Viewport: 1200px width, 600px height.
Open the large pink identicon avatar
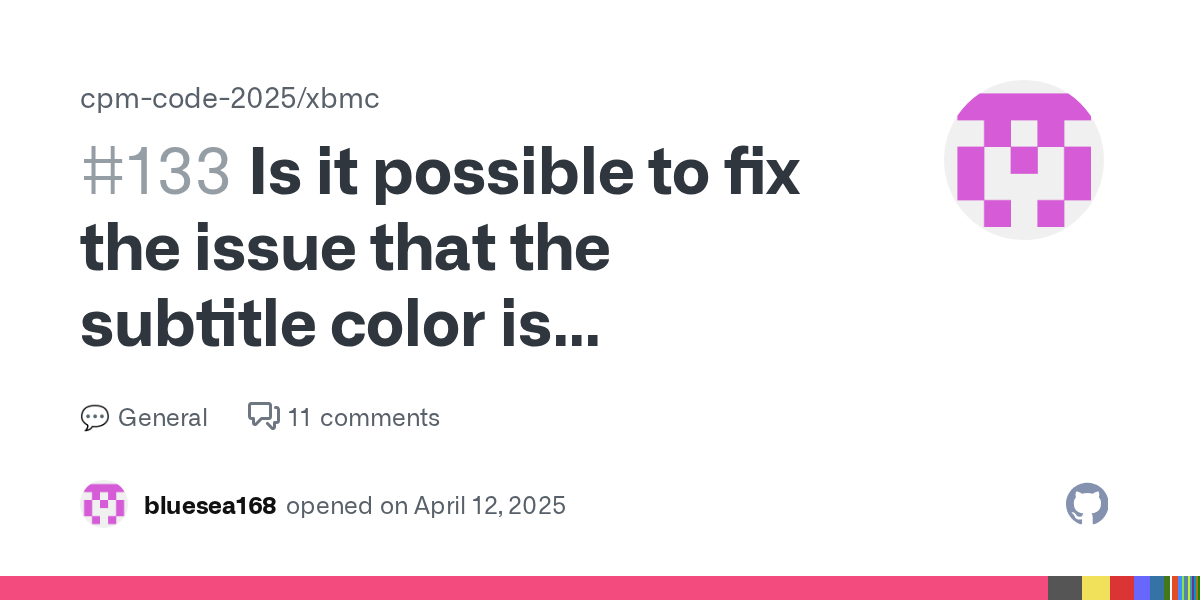tap(1023, 160)
